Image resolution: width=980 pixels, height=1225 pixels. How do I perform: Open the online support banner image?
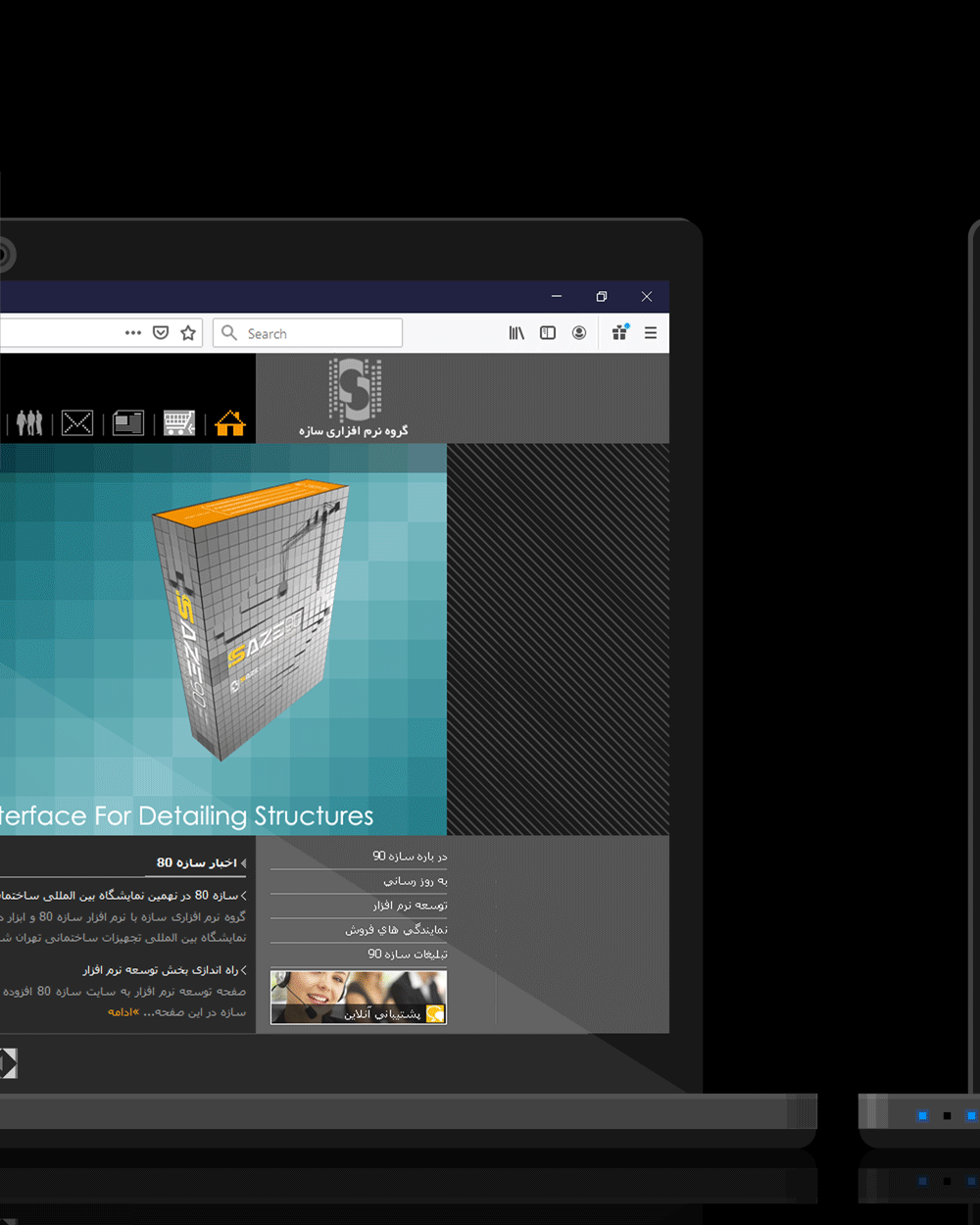click(x=359, y=998)
